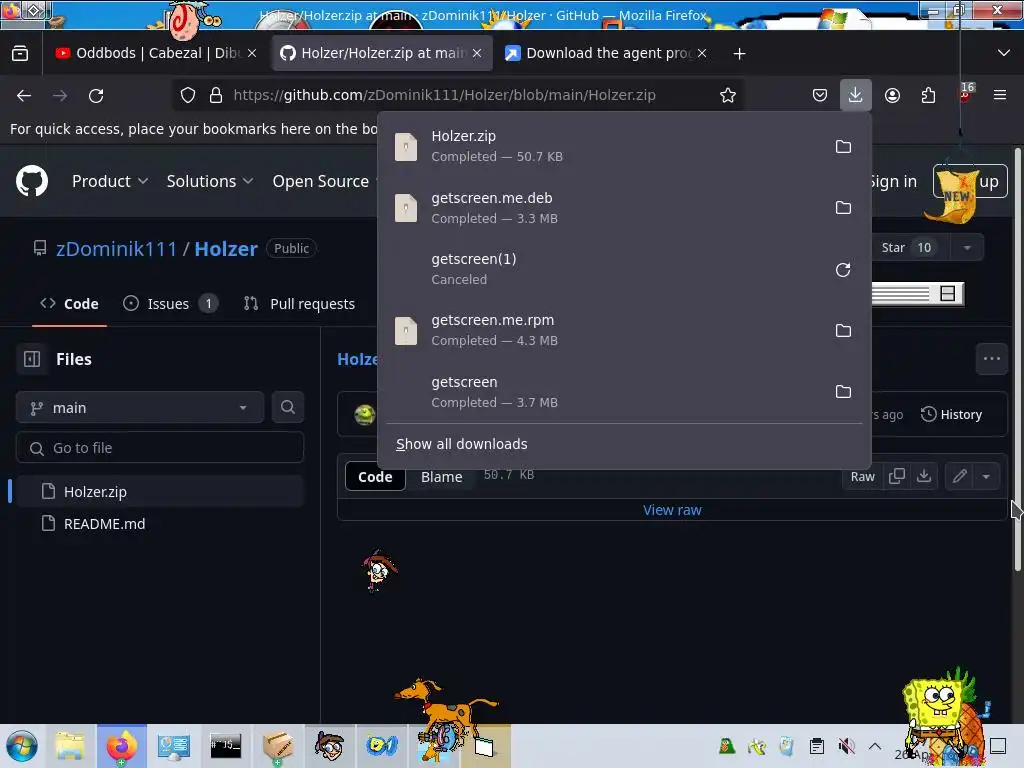Viewport: 1024px width, 768px height.
Task: Select the Code view button
Action: pos(375,477)
